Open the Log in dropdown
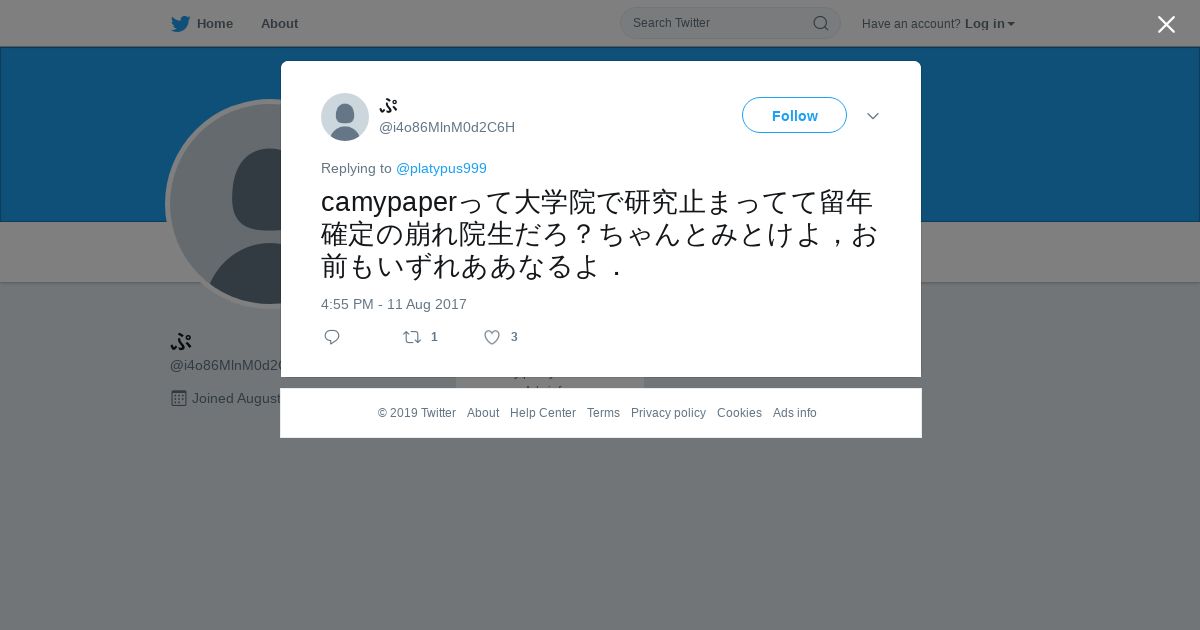The image size is (1200, 630). point(989,24)
